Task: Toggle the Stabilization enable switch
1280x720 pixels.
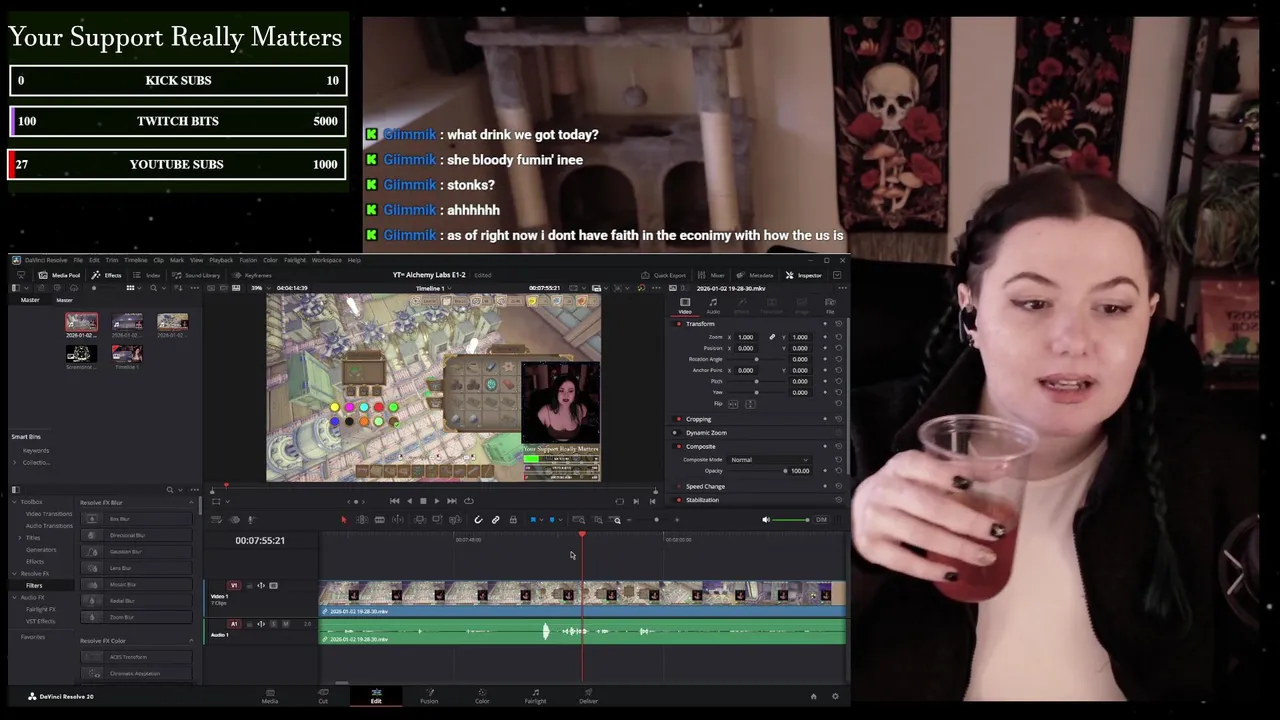Action: tap(679, 500)
